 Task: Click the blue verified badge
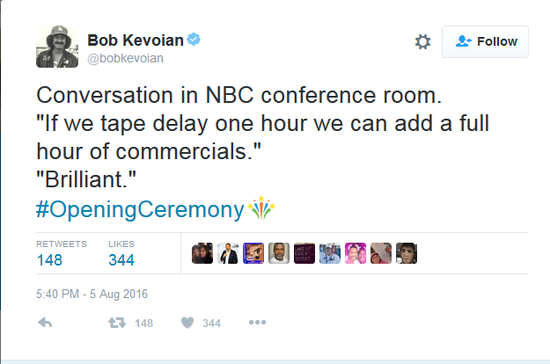tap(194, 39)
